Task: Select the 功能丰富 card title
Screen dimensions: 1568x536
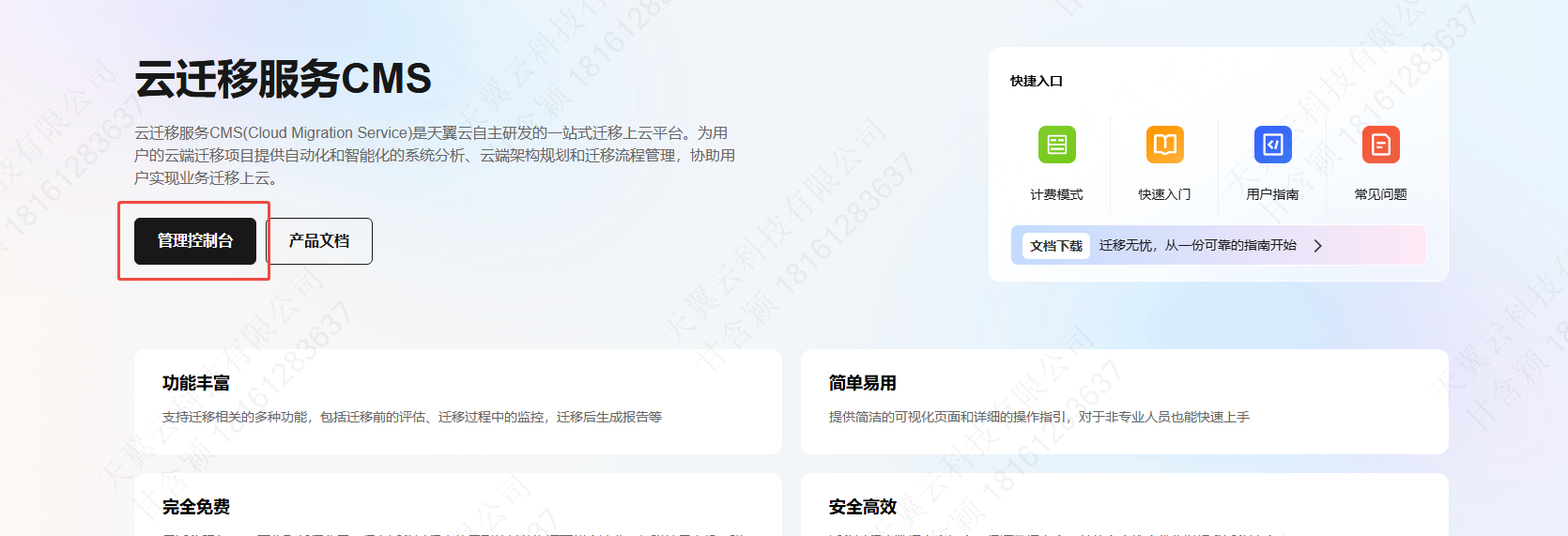Action: tap(196, 383)
